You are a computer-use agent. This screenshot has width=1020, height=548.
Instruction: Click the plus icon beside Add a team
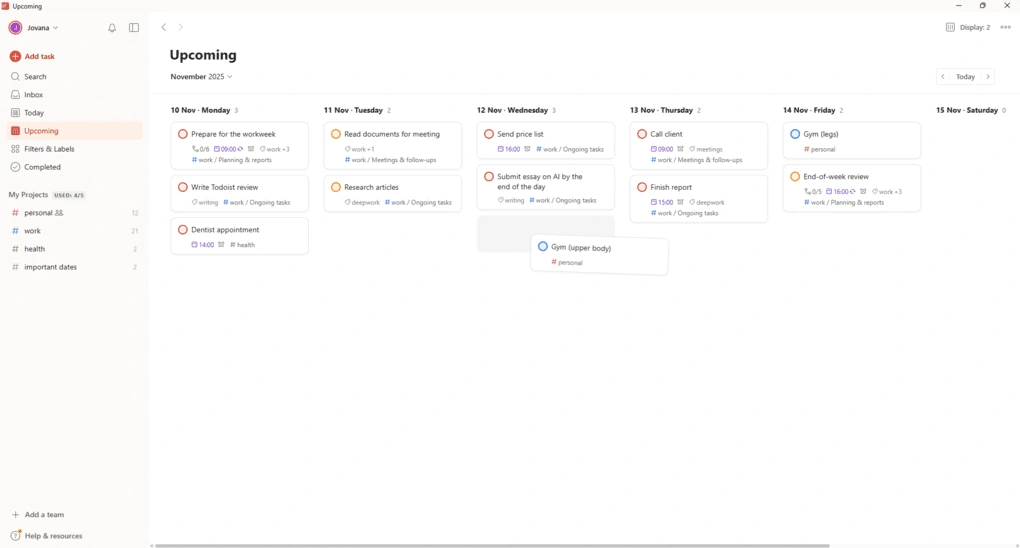[16, 515]
